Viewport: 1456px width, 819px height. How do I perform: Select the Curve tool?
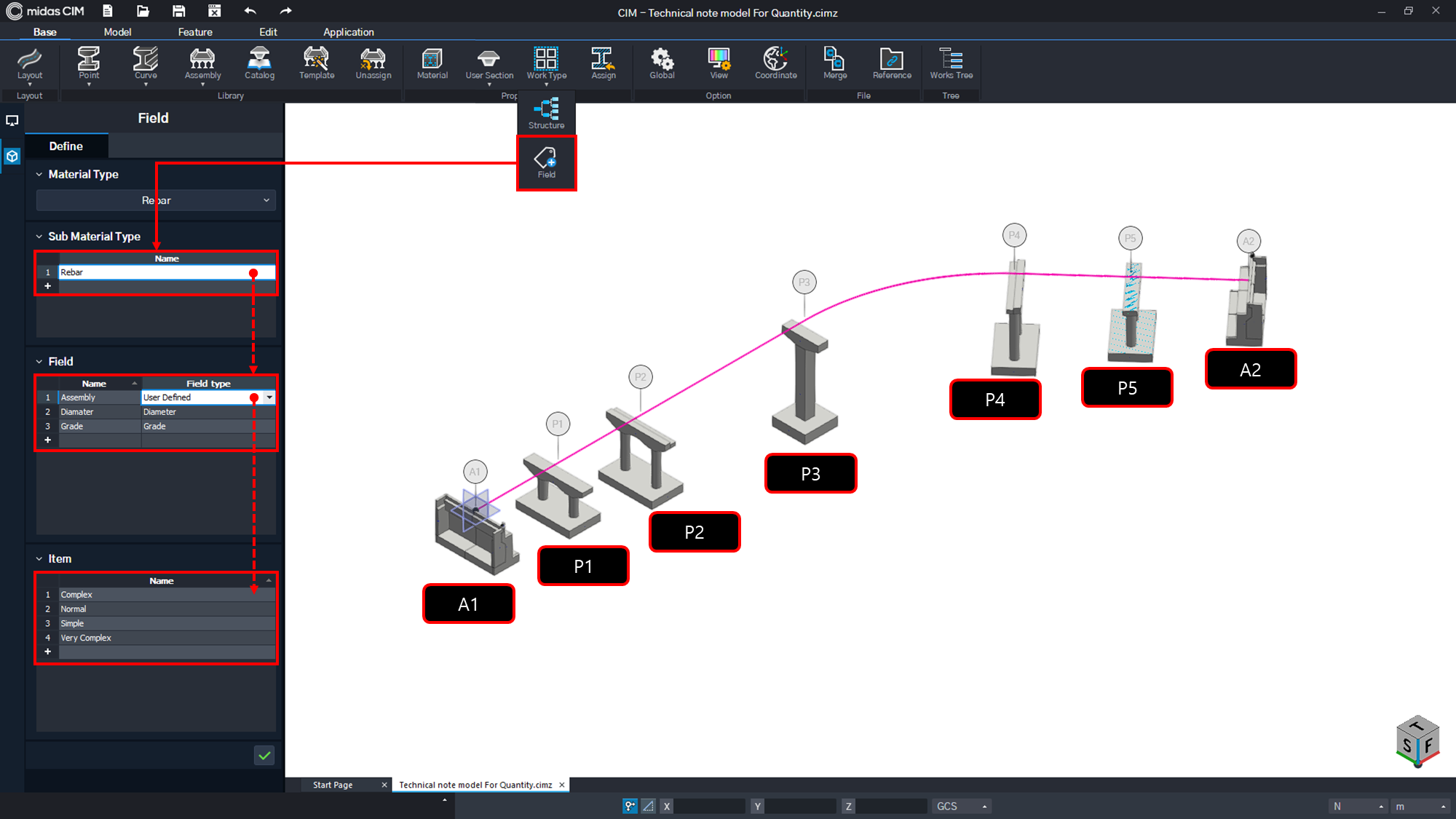[146, 64]
